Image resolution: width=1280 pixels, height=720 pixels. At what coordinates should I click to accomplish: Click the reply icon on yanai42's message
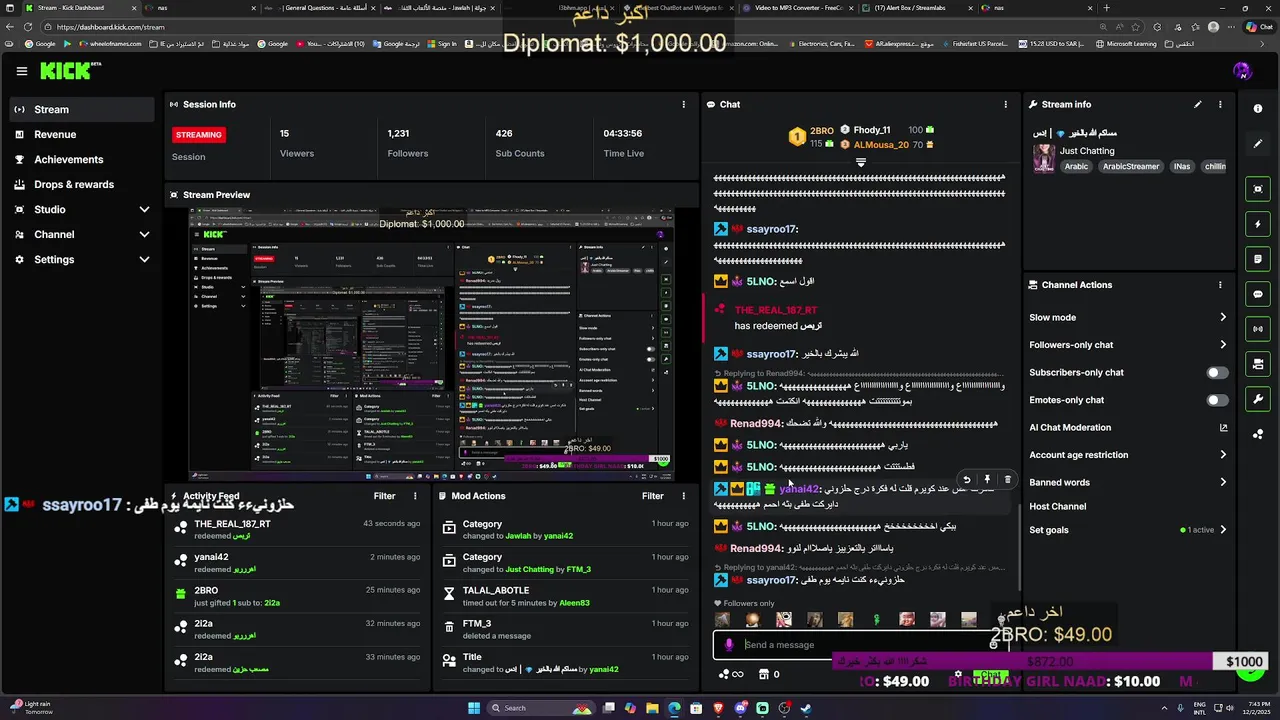(x=966, y=480)
